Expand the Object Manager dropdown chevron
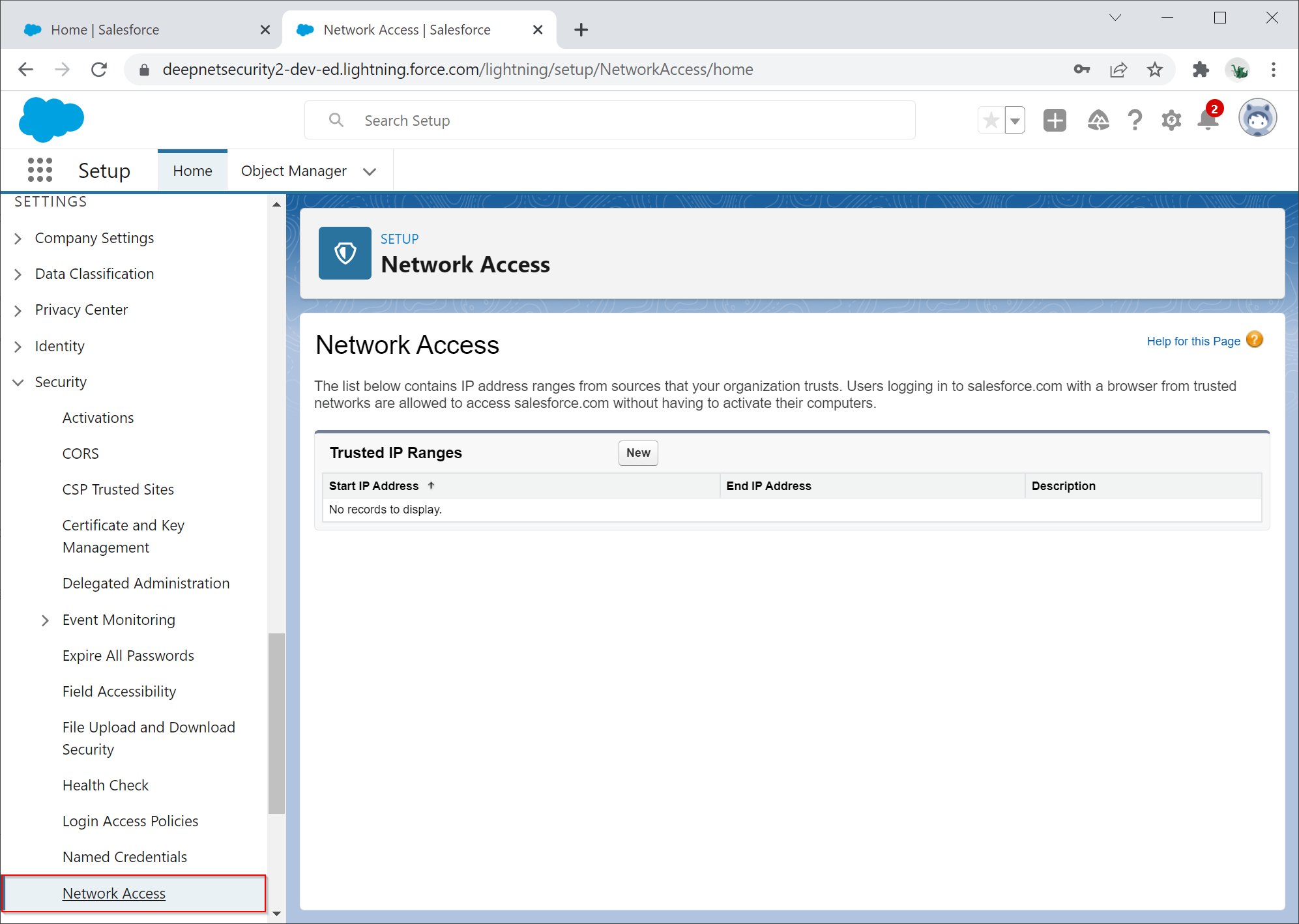 (x=370, y=171)
